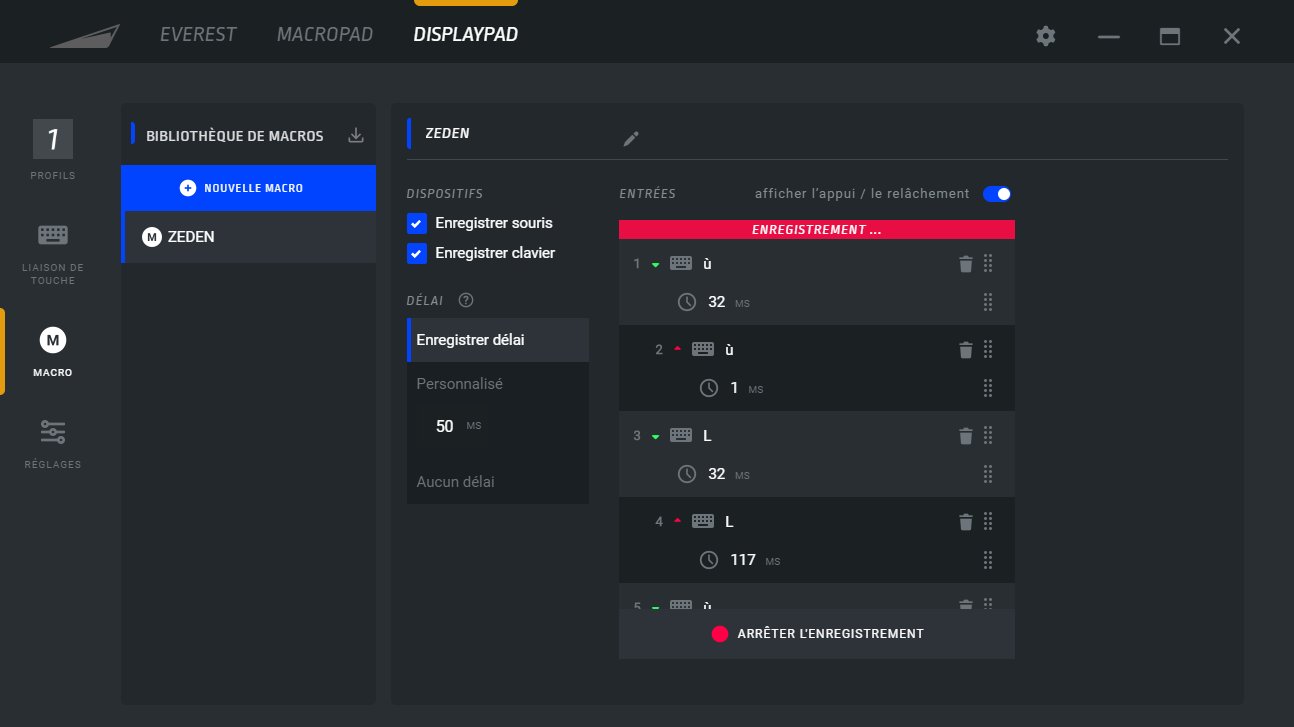Open the settings gear icon

1046,36
